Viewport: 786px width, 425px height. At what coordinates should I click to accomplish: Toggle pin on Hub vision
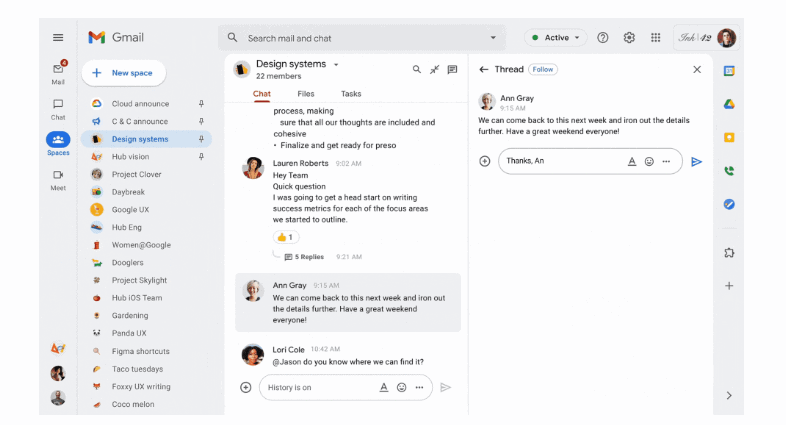(201, 156)
